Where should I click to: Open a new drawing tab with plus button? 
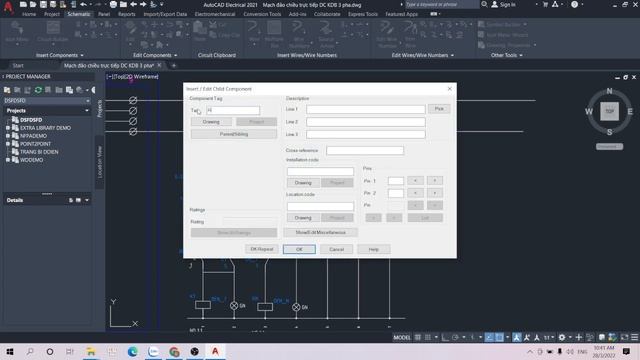(173, 65)
